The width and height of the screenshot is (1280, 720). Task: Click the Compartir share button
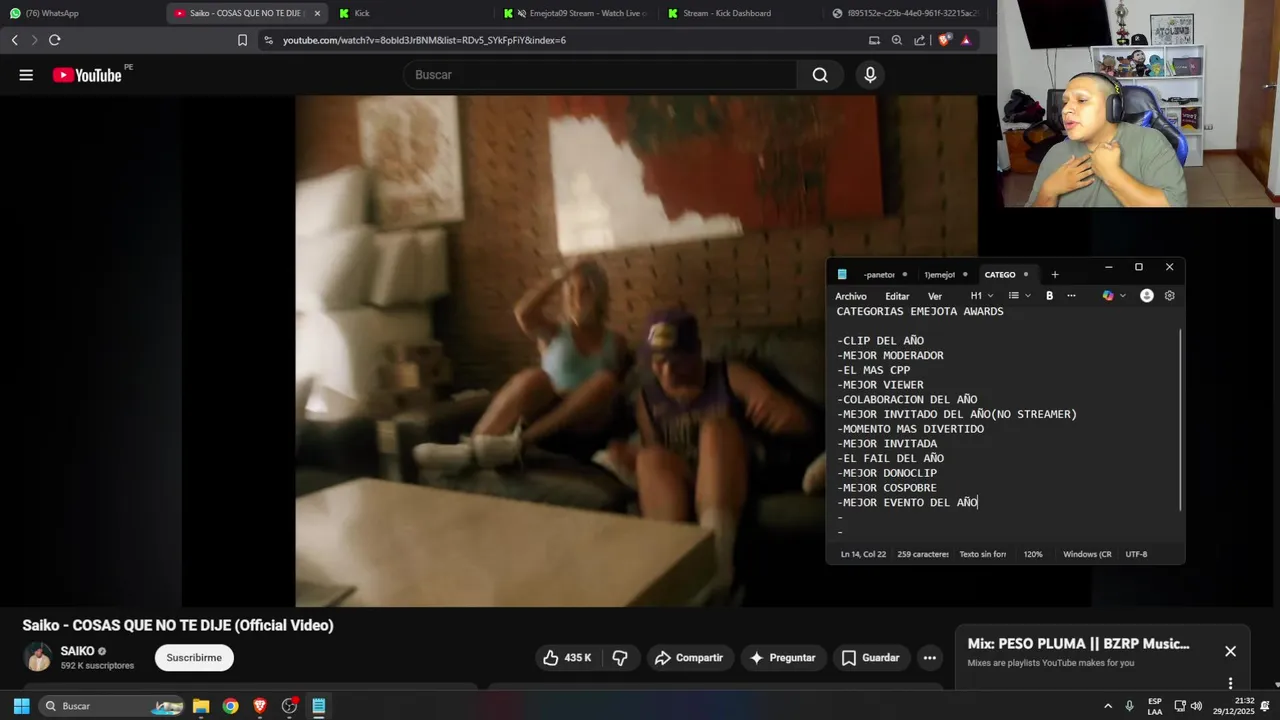[689, 657]
